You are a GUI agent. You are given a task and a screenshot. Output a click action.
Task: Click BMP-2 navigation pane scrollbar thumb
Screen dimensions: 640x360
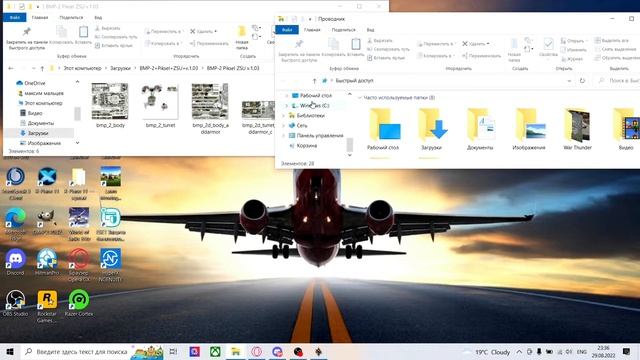(x=77, y=114)
